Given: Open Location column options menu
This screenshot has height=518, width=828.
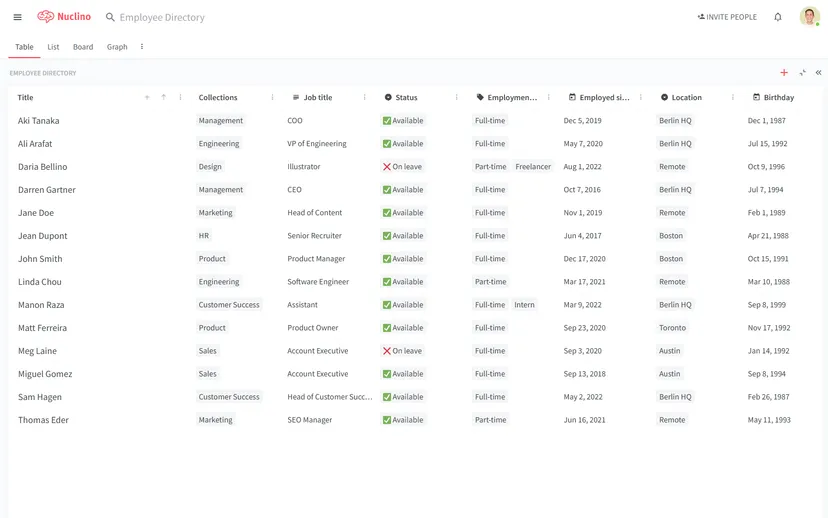Looking at the screenshot, I should (732, 97).
